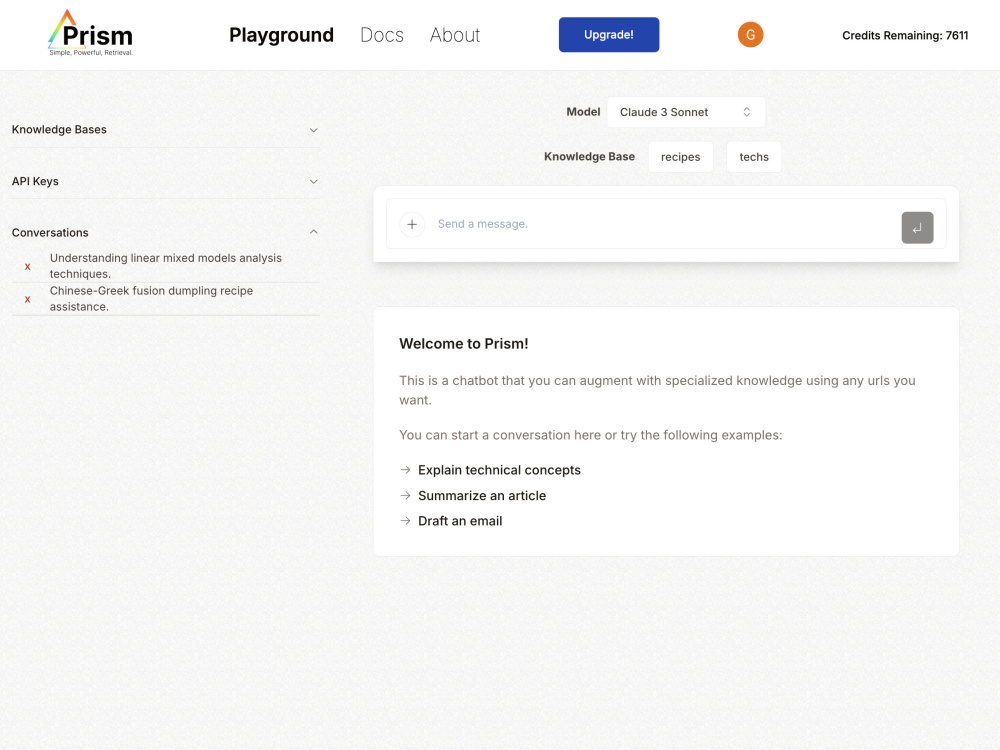Expand the Knowledge Bases section
The image size is (1000, 750).
pos(165,129)
